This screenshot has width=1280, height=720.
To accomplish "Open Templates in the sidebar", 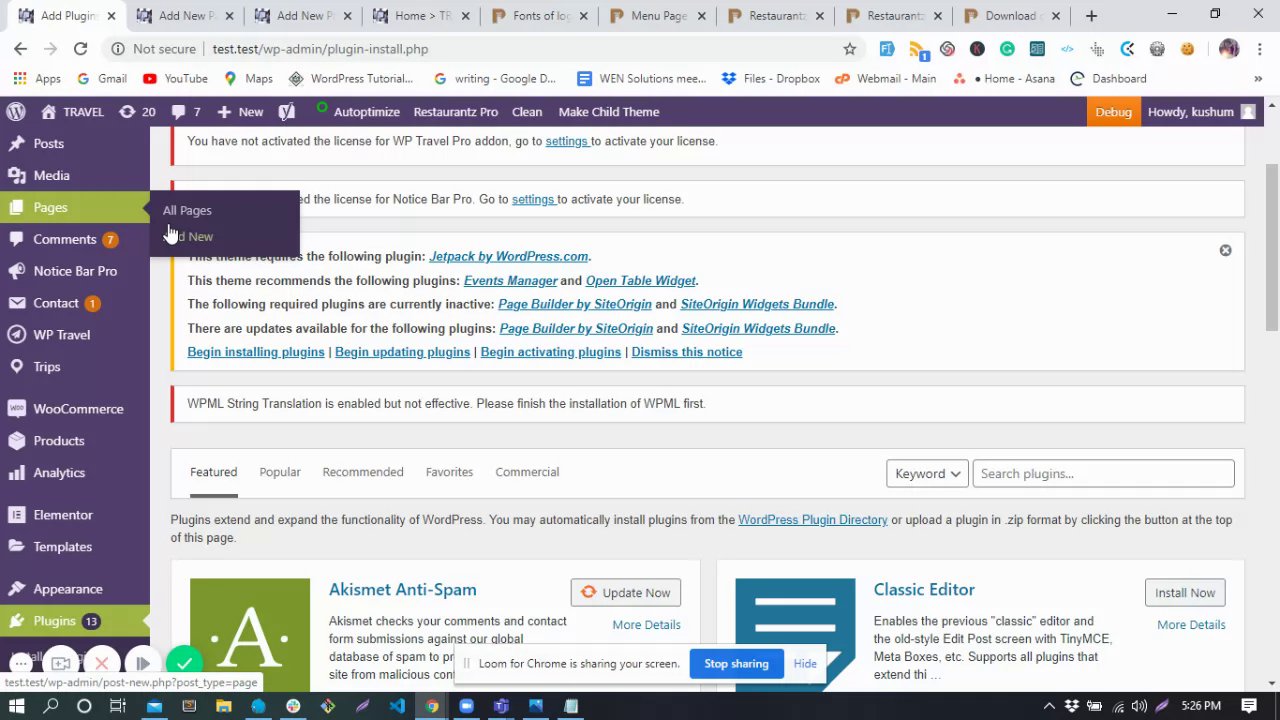I will tap(62, 547).
